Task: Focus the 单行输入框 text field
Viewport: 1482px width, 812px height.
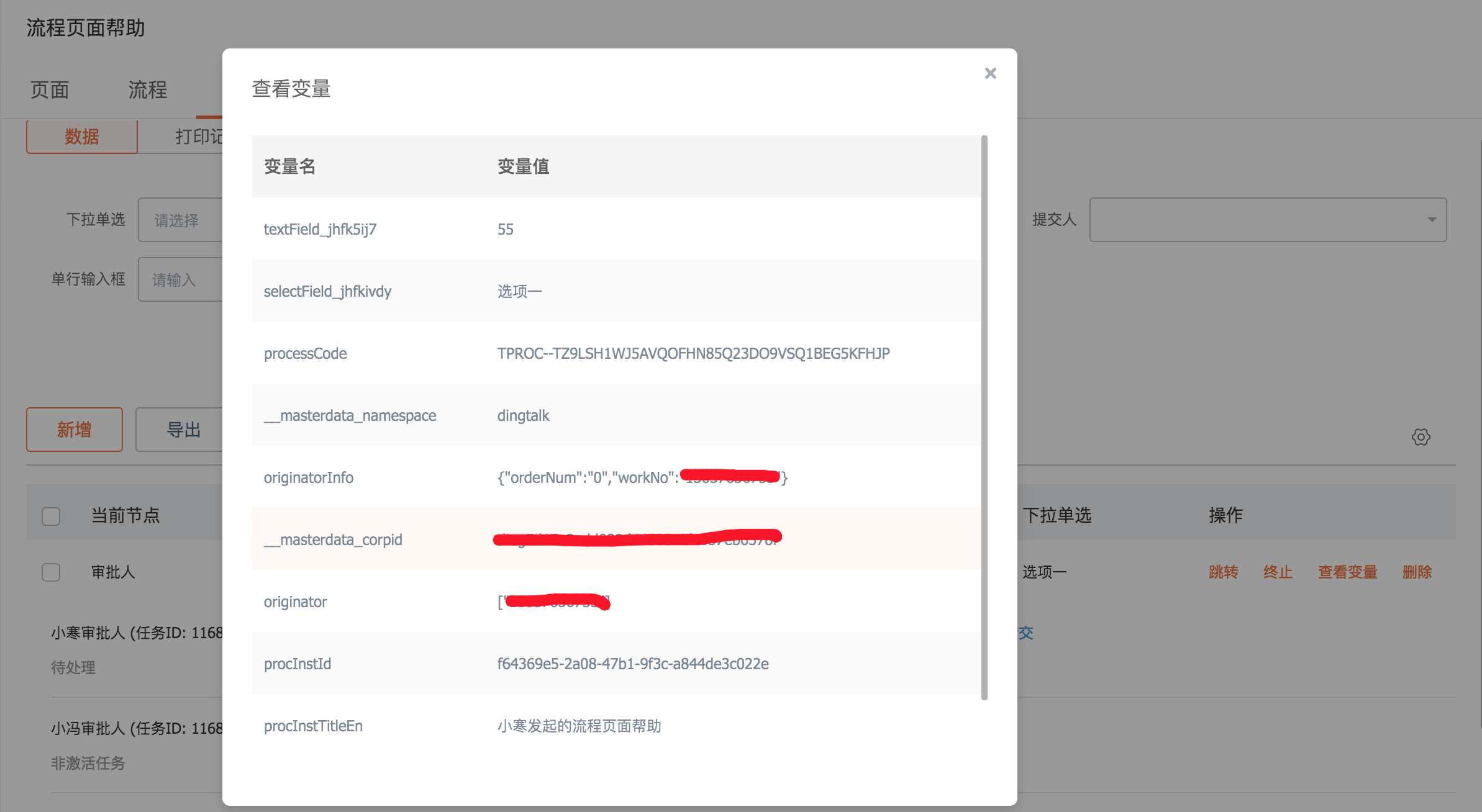Action: point(180,280)
